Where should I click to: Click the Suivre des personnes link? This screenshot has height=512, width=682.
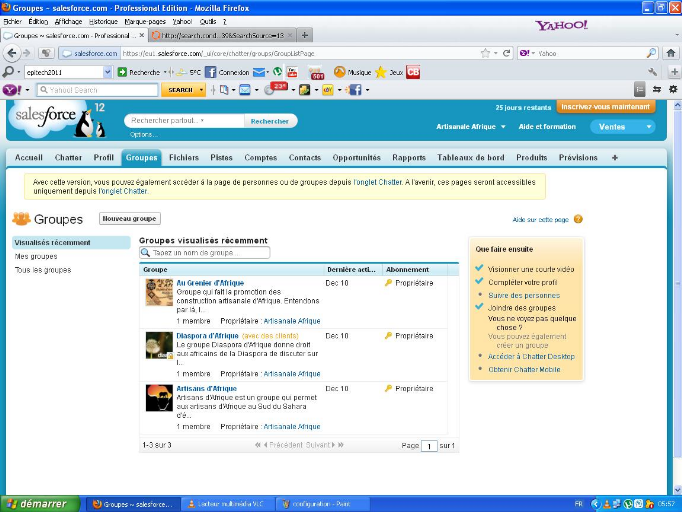524,295
